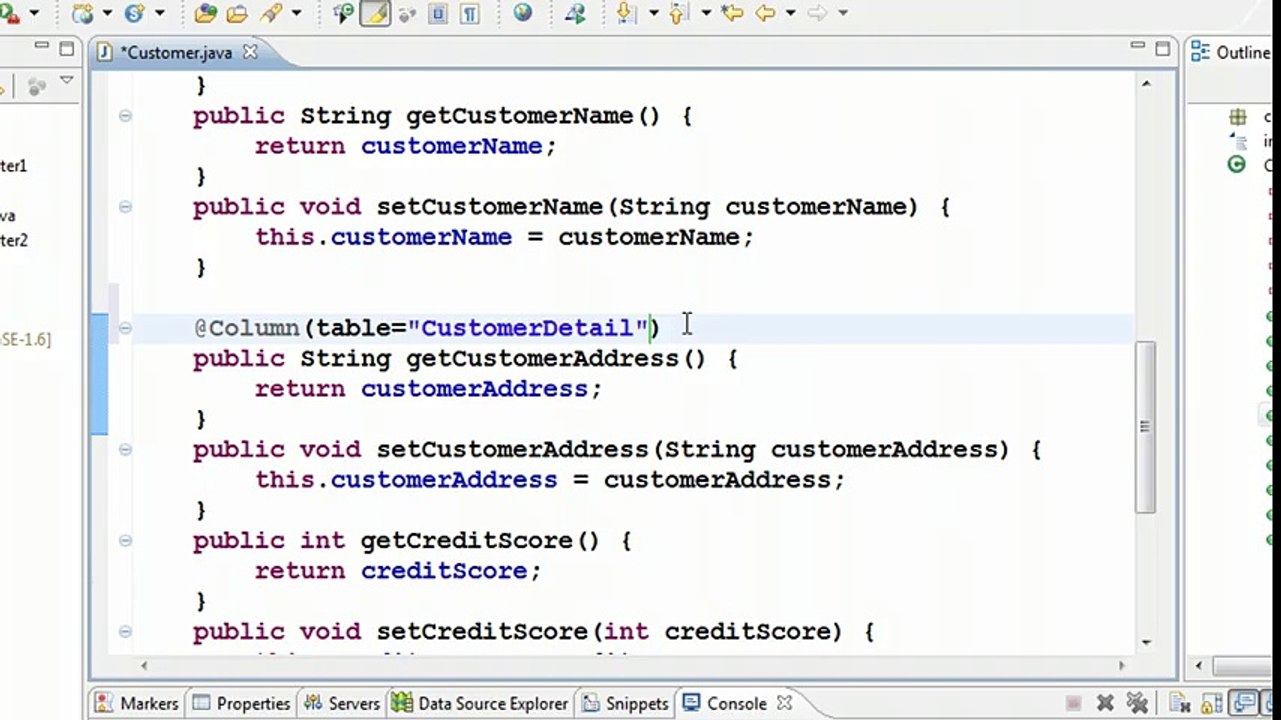Click Remove All Terminated Launches icon
This screenshot has width=1281, height=720.
coord(1137,703)
